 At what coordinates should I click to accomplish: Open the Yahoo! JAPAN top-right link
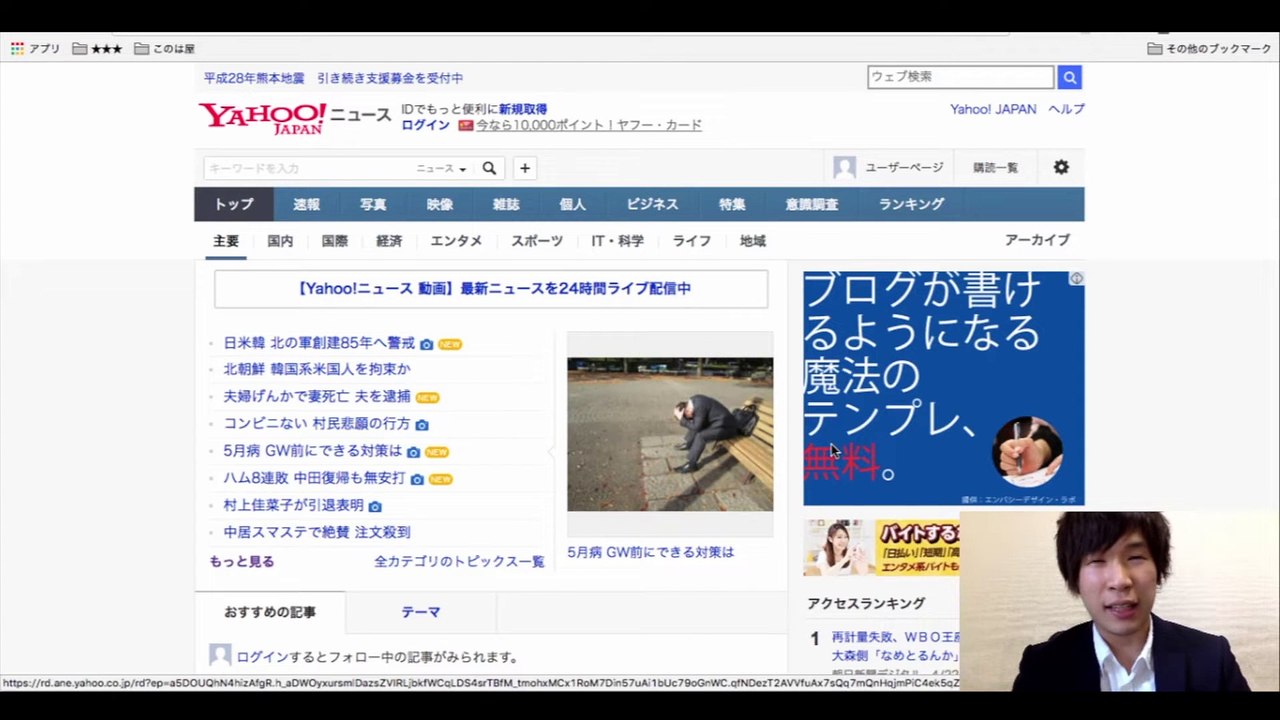(x=993, y=109)
